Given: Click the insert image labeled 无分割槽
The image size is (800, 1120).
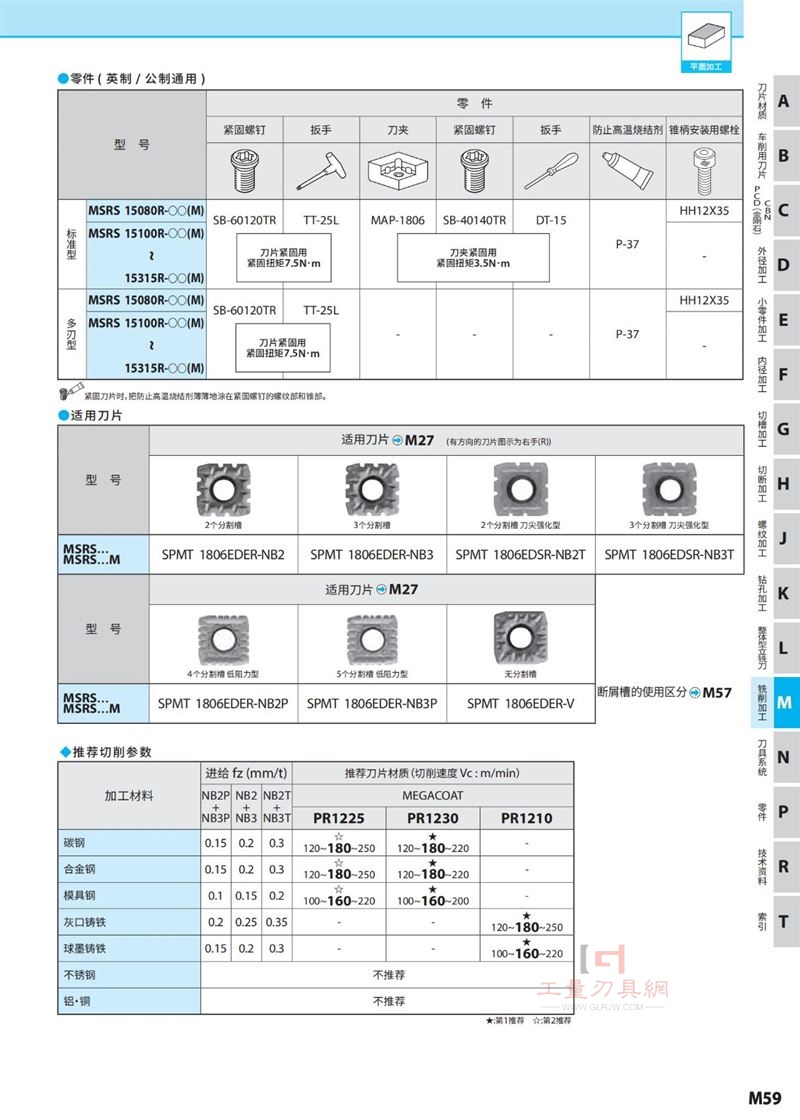Looking at the screenshot, I should (521, 638).
